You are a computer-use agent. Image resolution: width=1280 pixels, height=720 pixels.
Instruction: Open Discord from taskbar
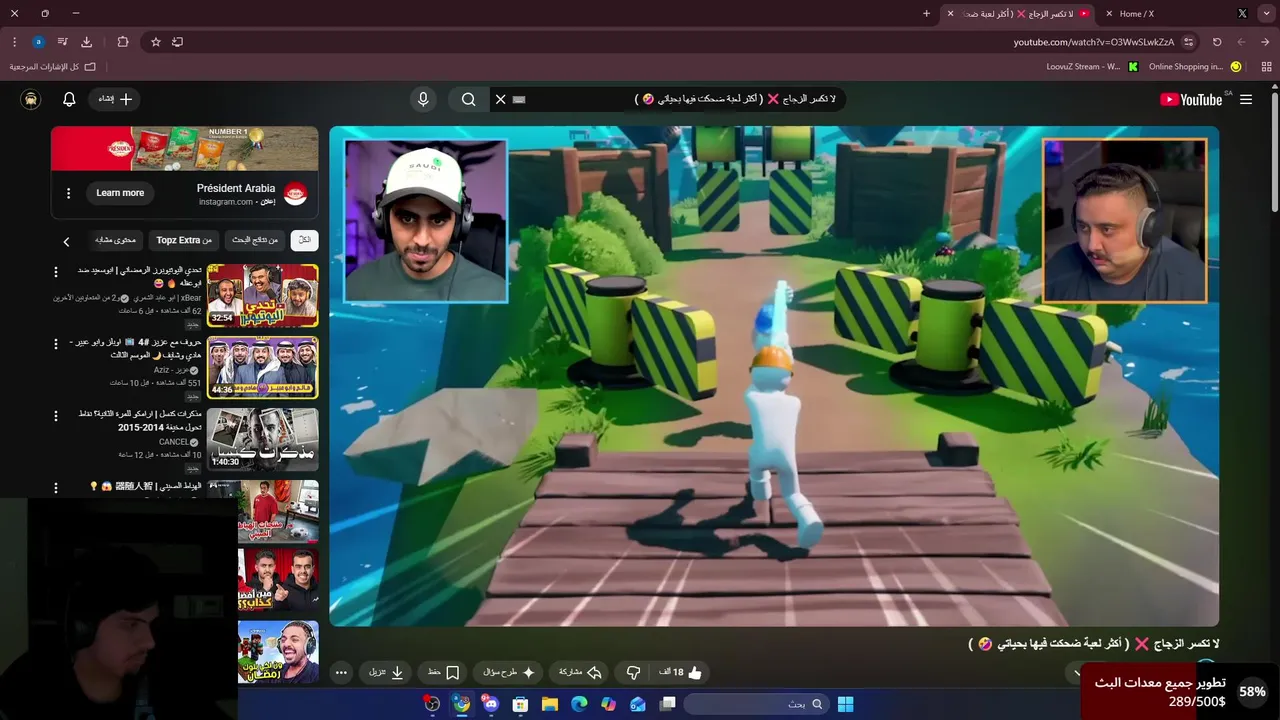(x=490, y=704)
